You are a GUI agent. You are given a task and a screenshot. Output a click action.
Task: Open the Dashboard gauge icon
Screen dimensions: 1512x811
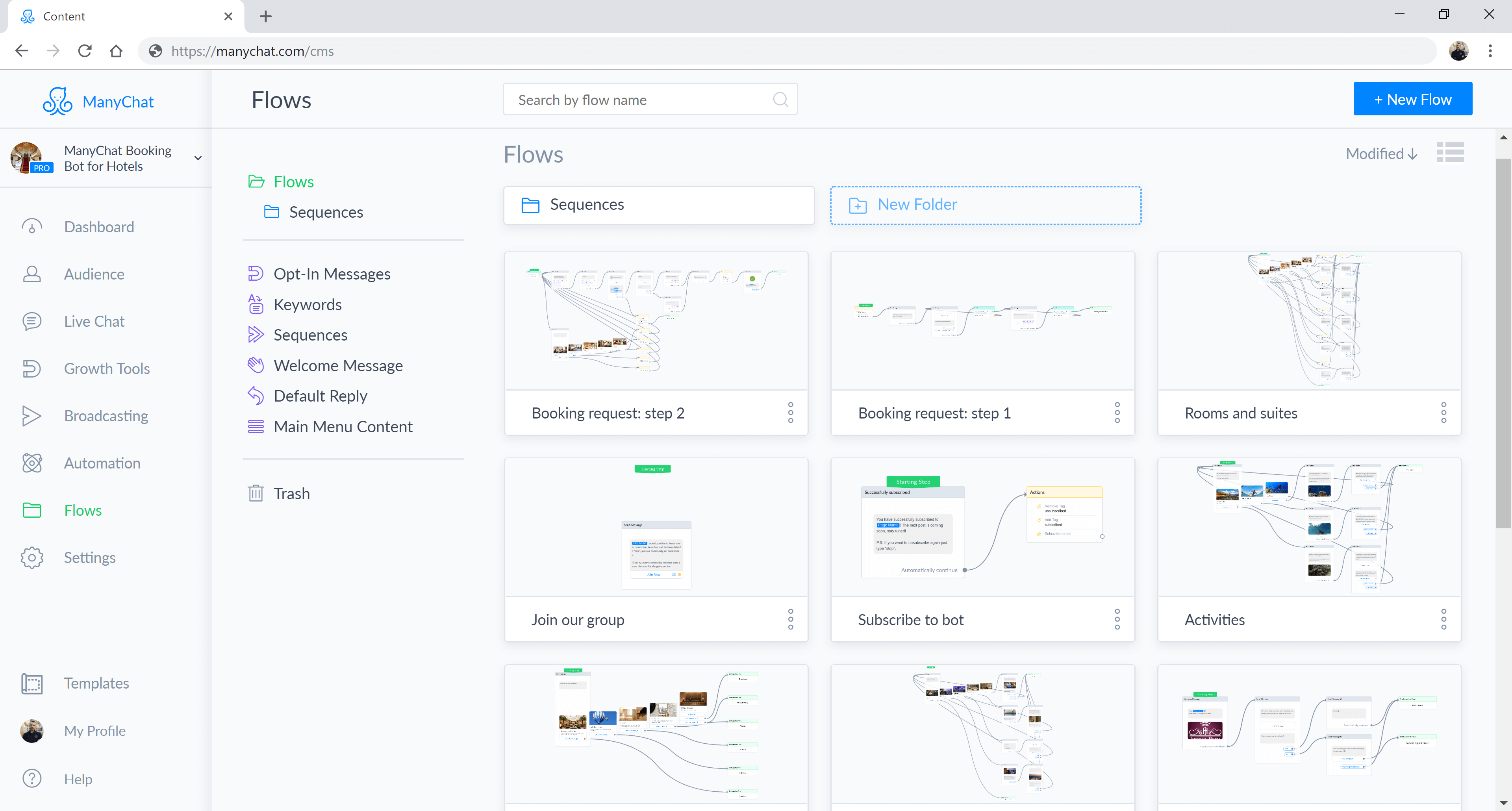31,227
